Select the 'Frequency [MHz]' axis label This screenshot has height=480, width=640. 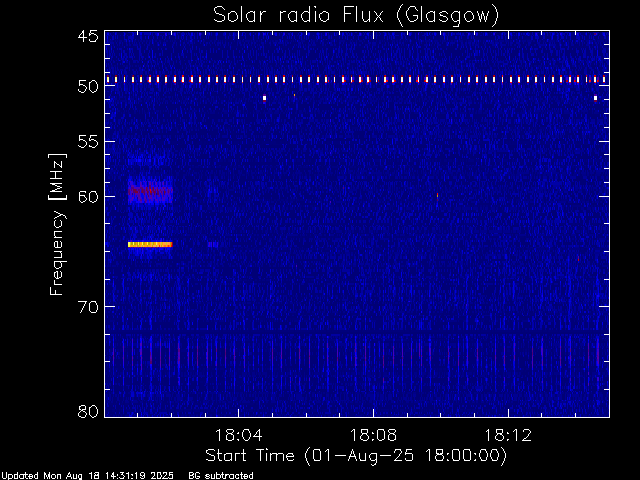tap(57, 224)
